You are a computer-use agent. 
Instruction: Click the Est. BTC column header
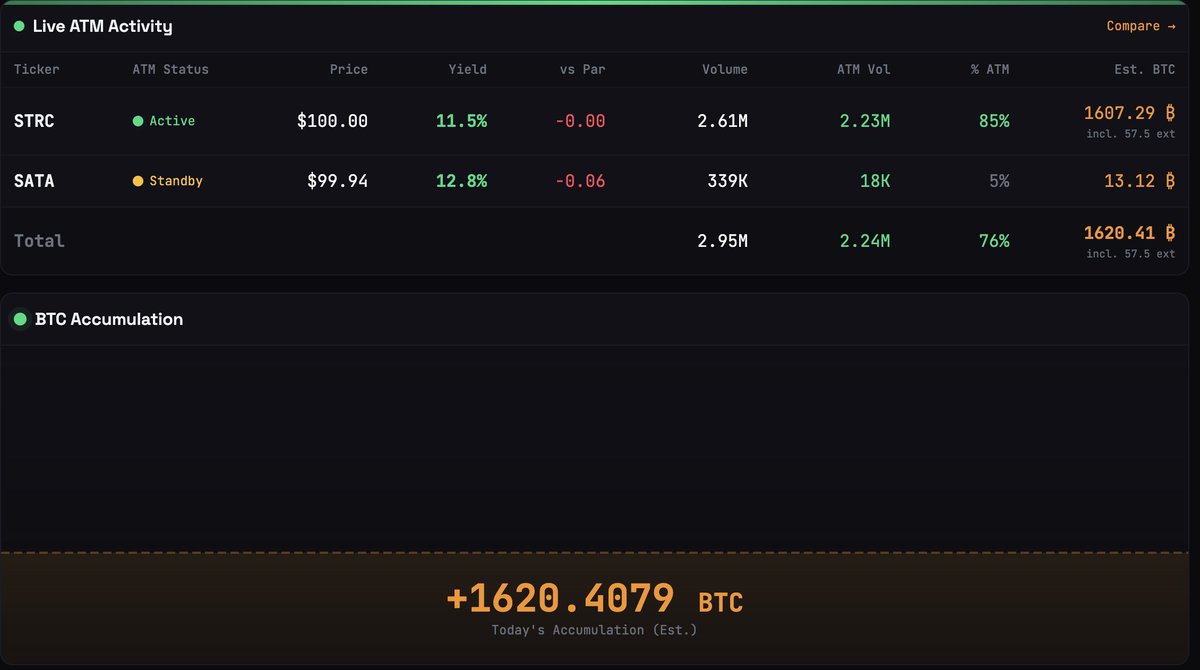point(1145,69)
